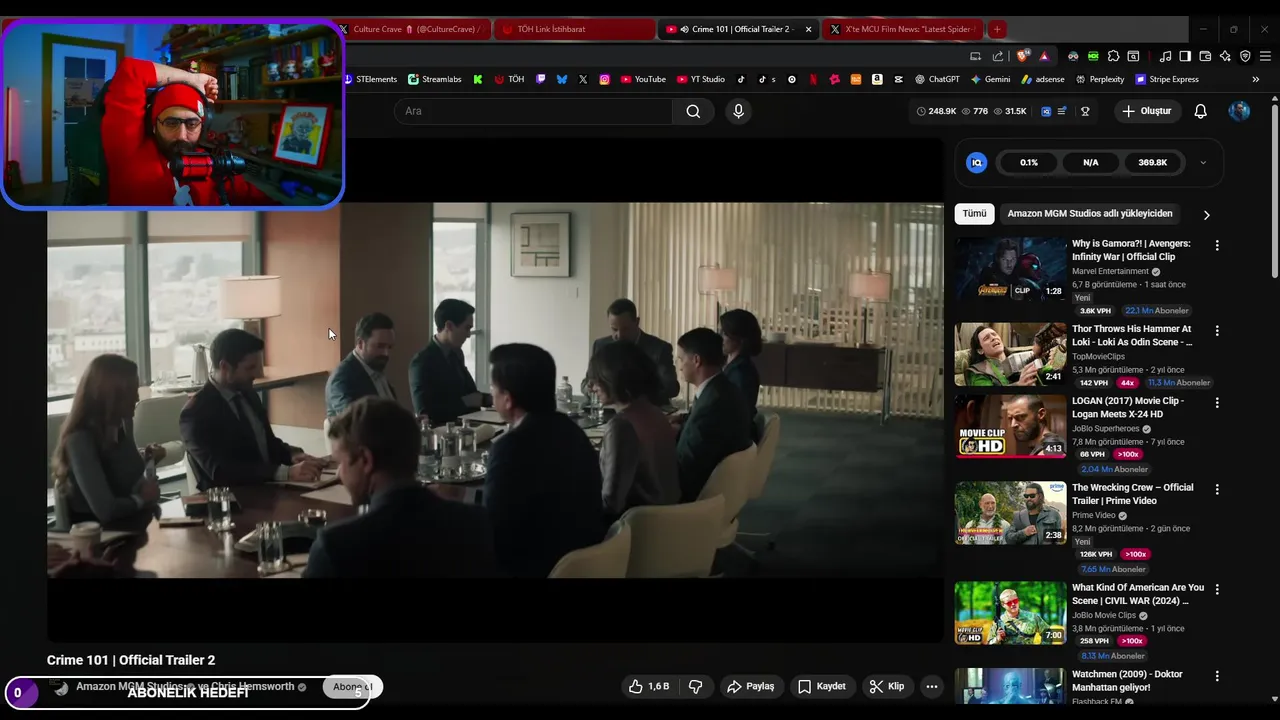
Task: Like the Crime 101 trailer
Action: pos(649,686)
